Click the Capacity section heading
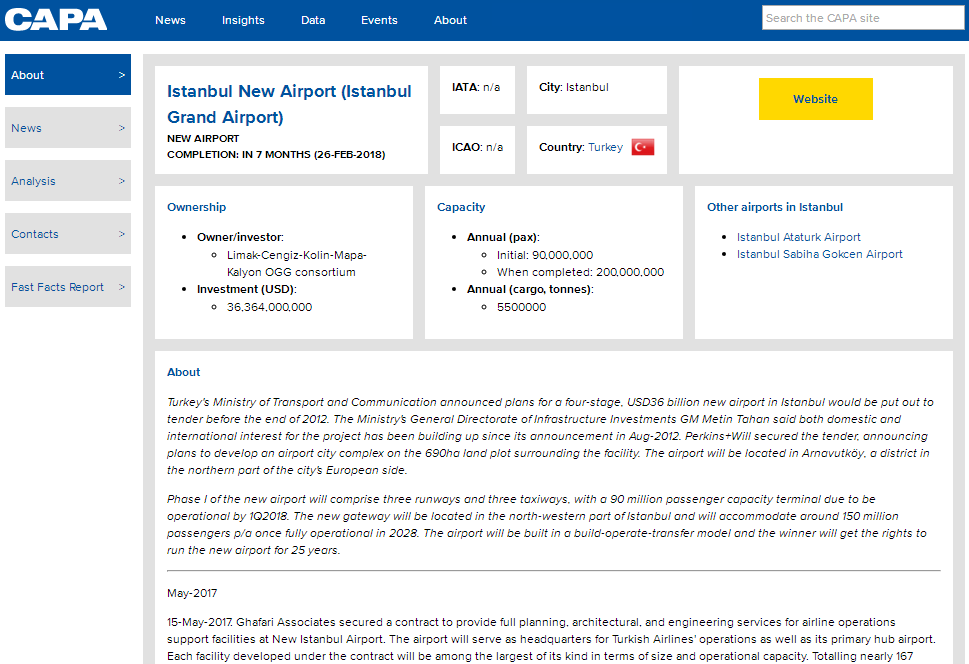The image size is (969, 664). (x=461, y=207)
